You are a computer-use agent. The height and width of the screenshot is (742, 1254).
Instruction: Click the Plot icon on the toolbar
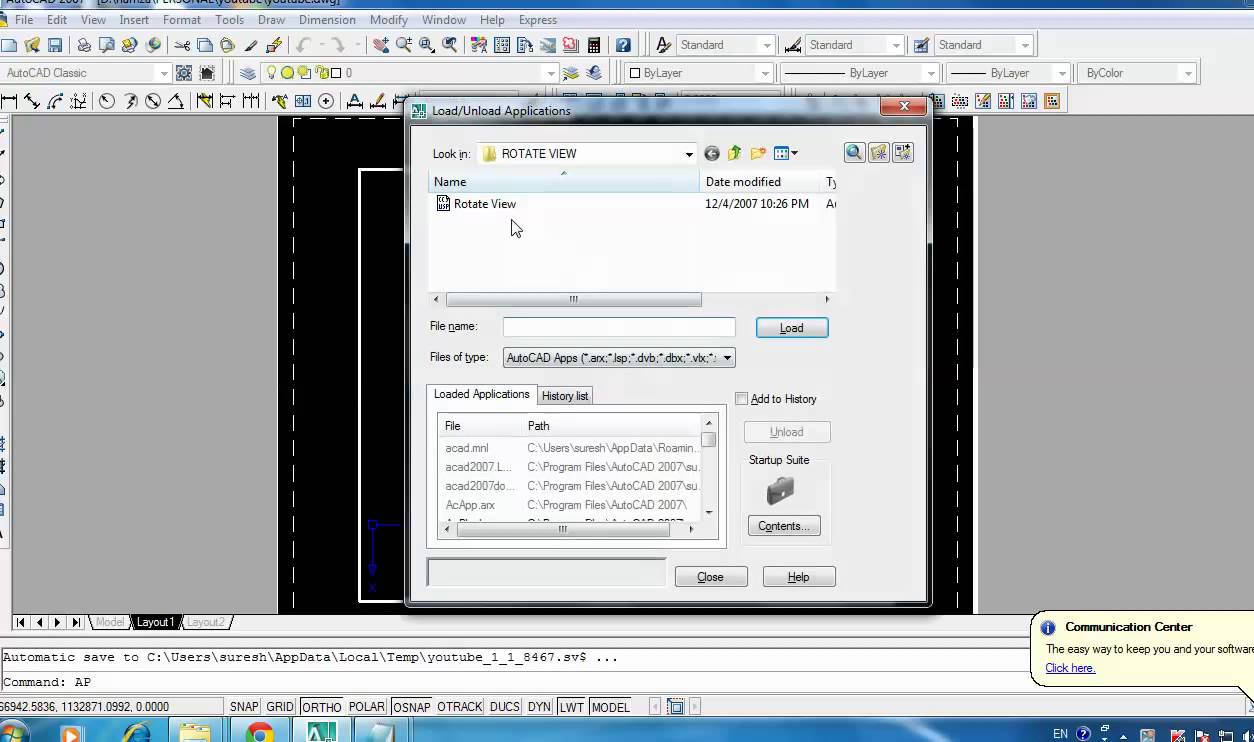tap(84, 44)
